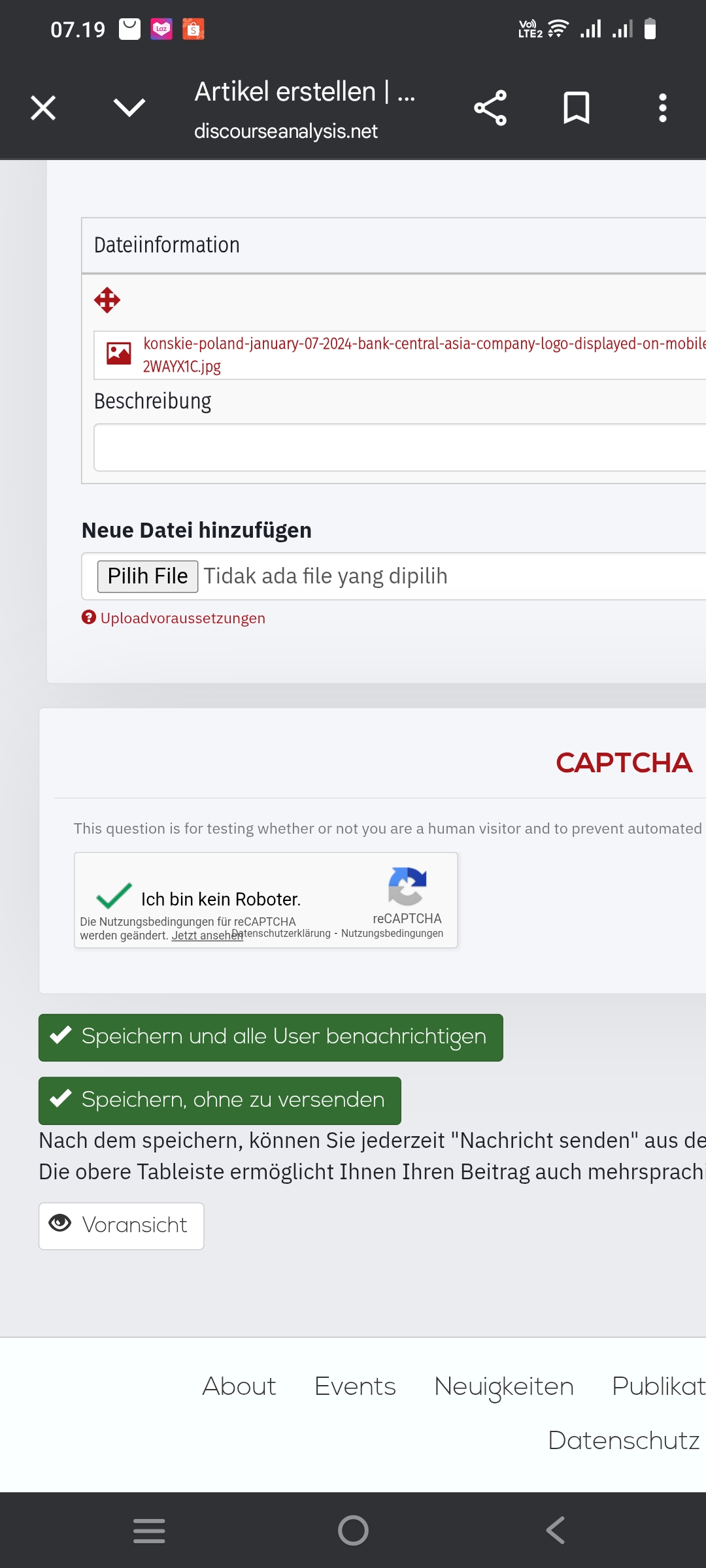Click the image file icon
Screen dimensions: 706x1568
click(119, 353)
